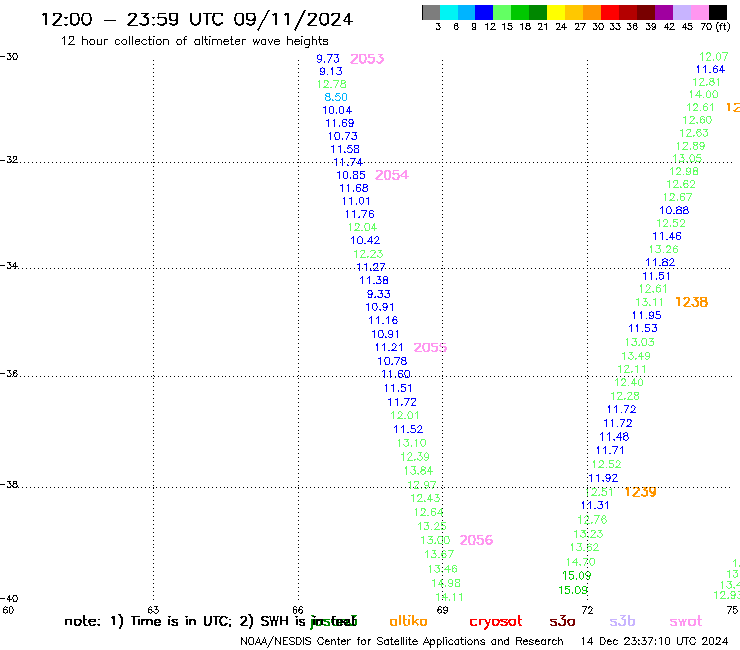The height and width of the screenshot is (650, 740).
Task: Click the note 'Time is in UTC'
Action: click(x=181, y=621)
